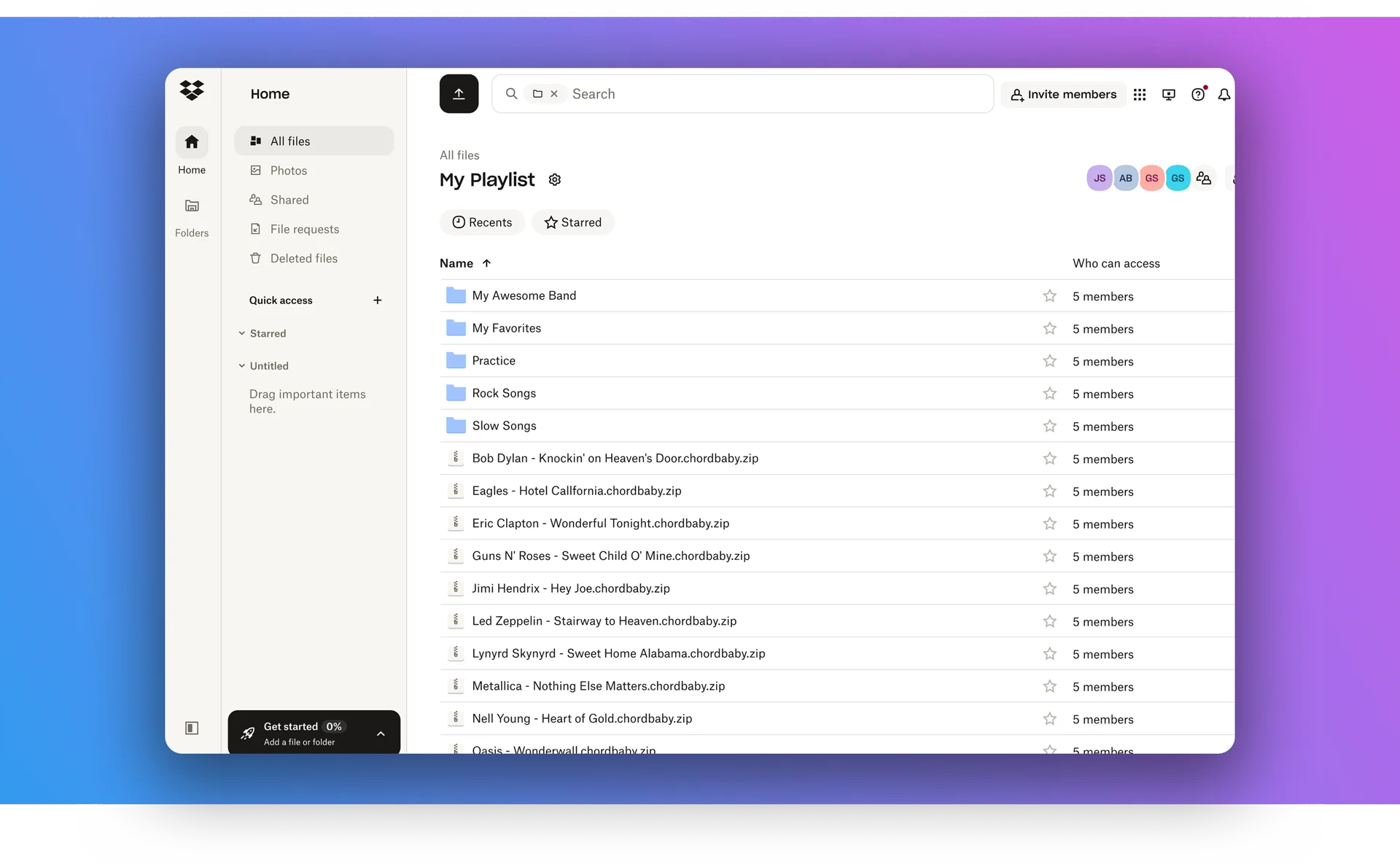1400x864 pixels.
Task: Star Guns N' Roses - Sweet Child O' Mine file
Action: pyautogui.click(x=1049, y=556)
